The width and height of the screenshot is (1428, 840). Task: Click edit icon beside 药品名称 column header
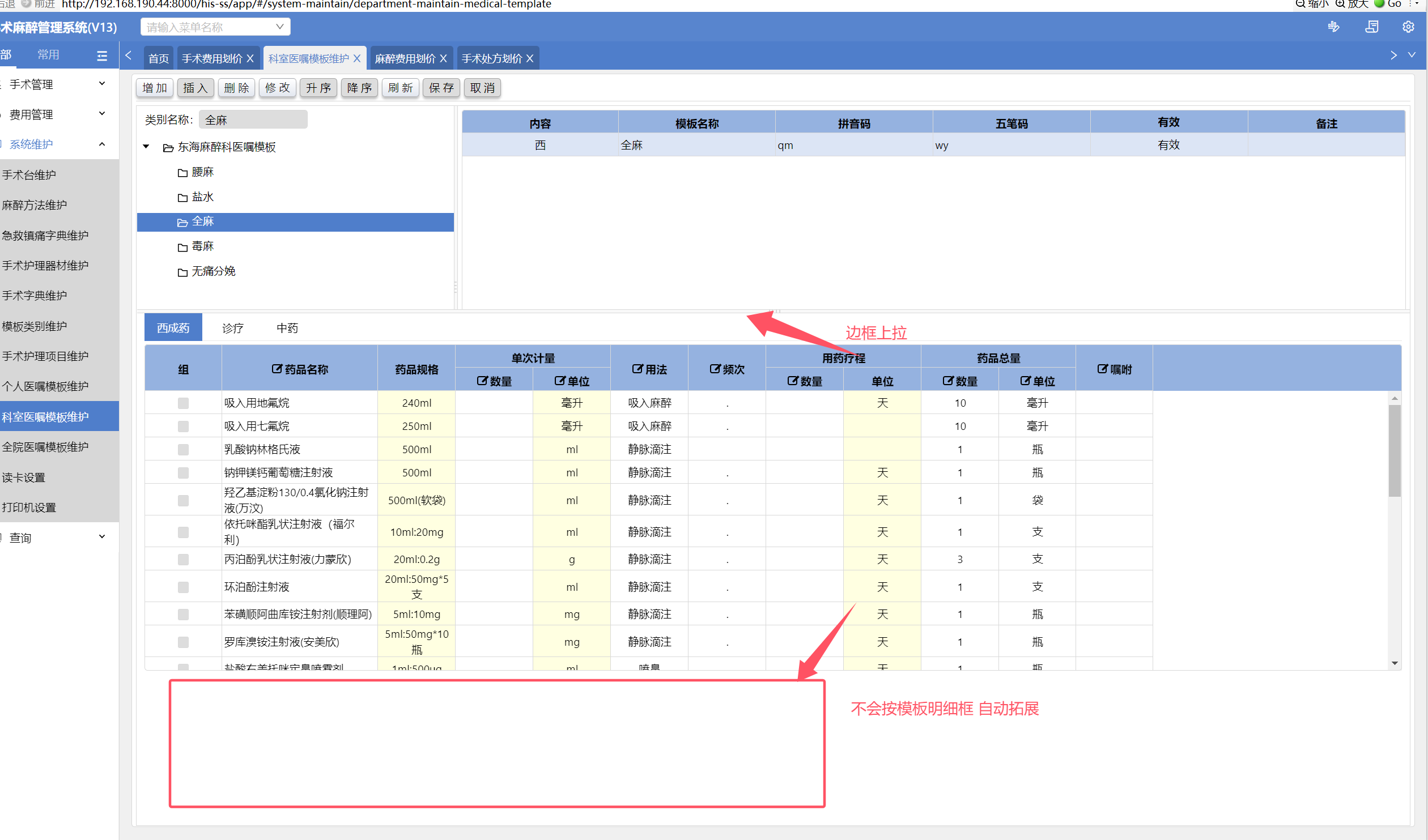tap(277, 369)
